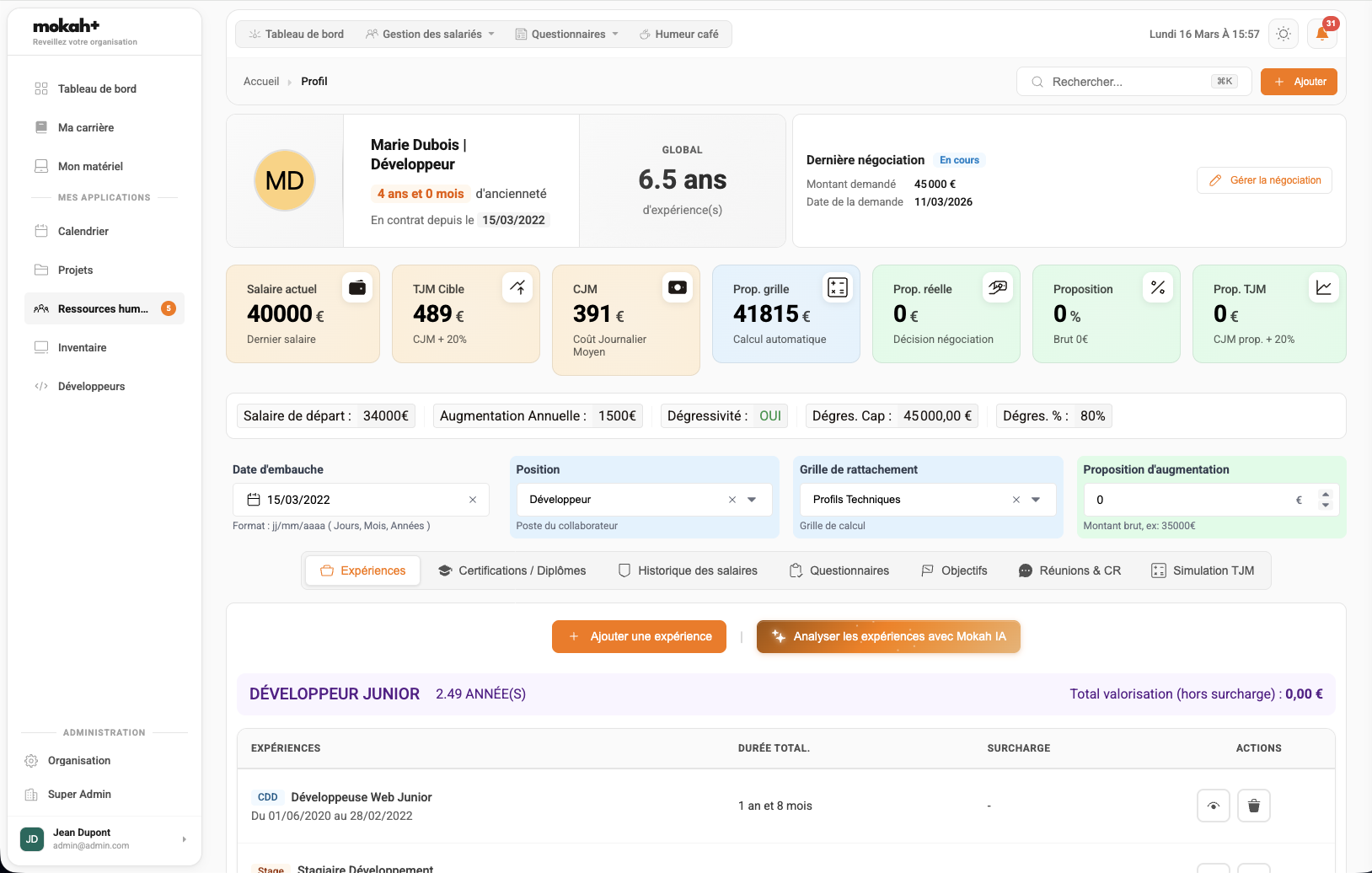Open Tableau de bord in the sidebar
Image resolution: width=1372 pixels, height=873 pixels.
tap(105, 88)
